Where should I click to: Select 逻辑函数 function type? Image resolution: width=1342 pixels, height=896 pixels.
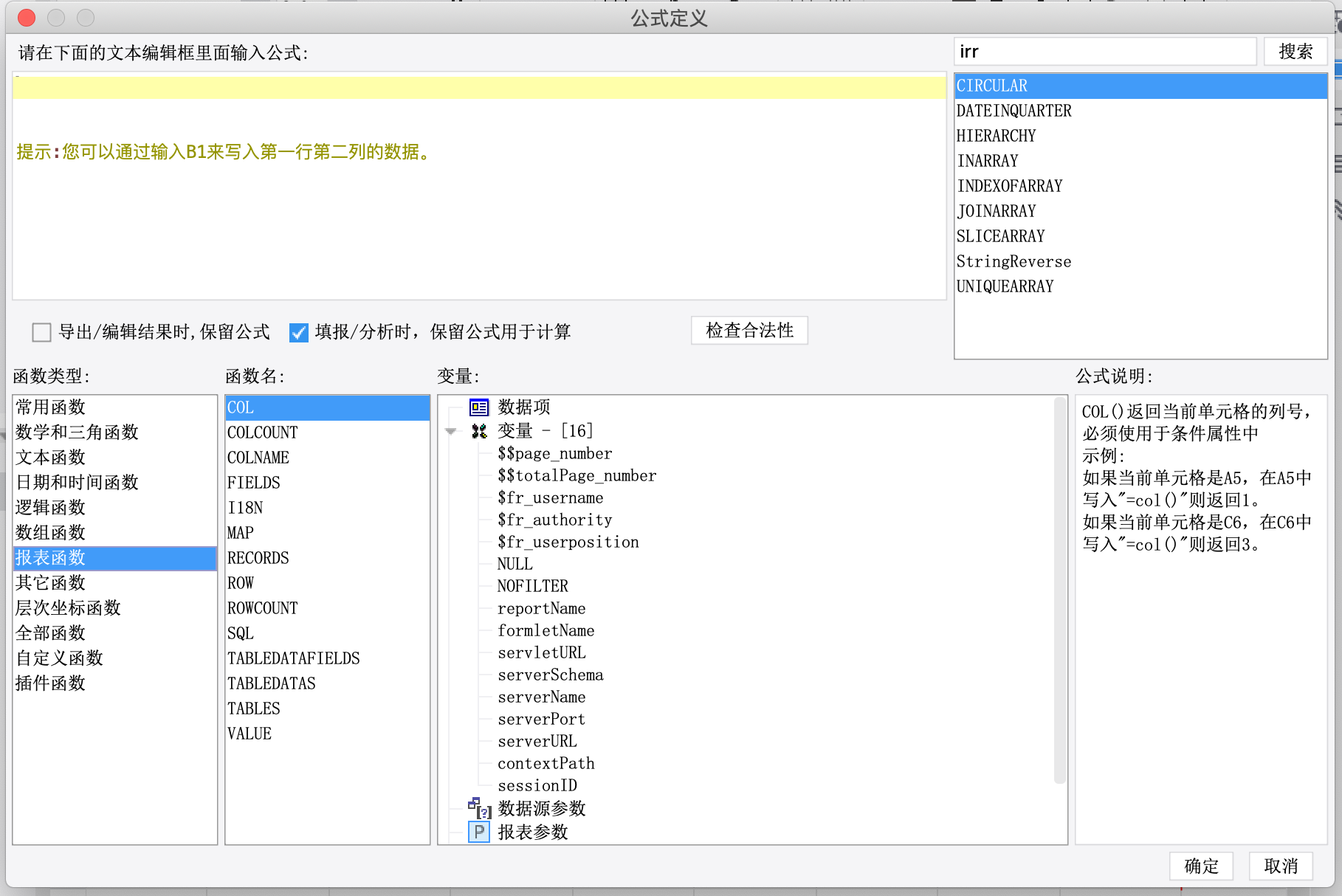point(115,508)
